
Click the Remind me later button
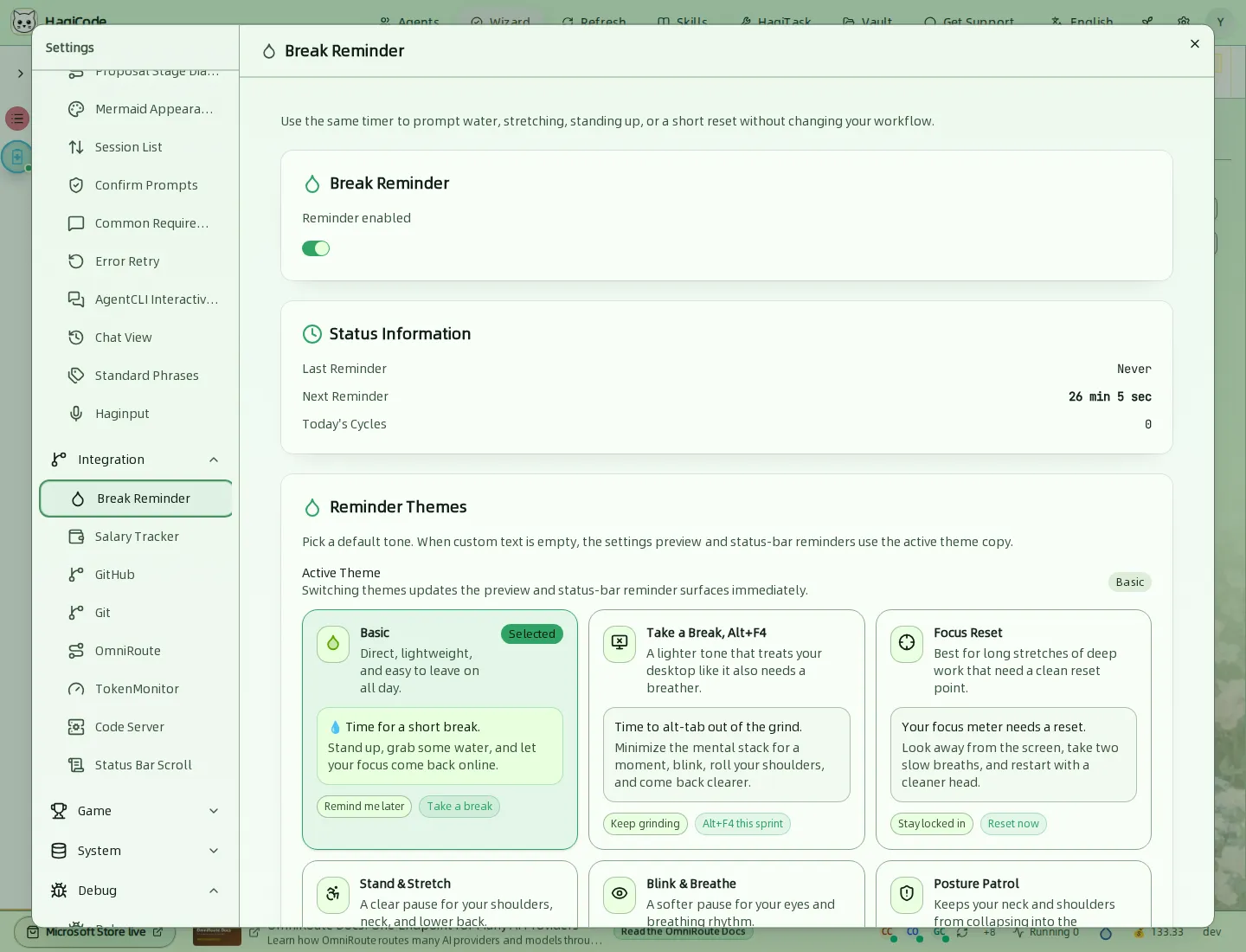364,807
